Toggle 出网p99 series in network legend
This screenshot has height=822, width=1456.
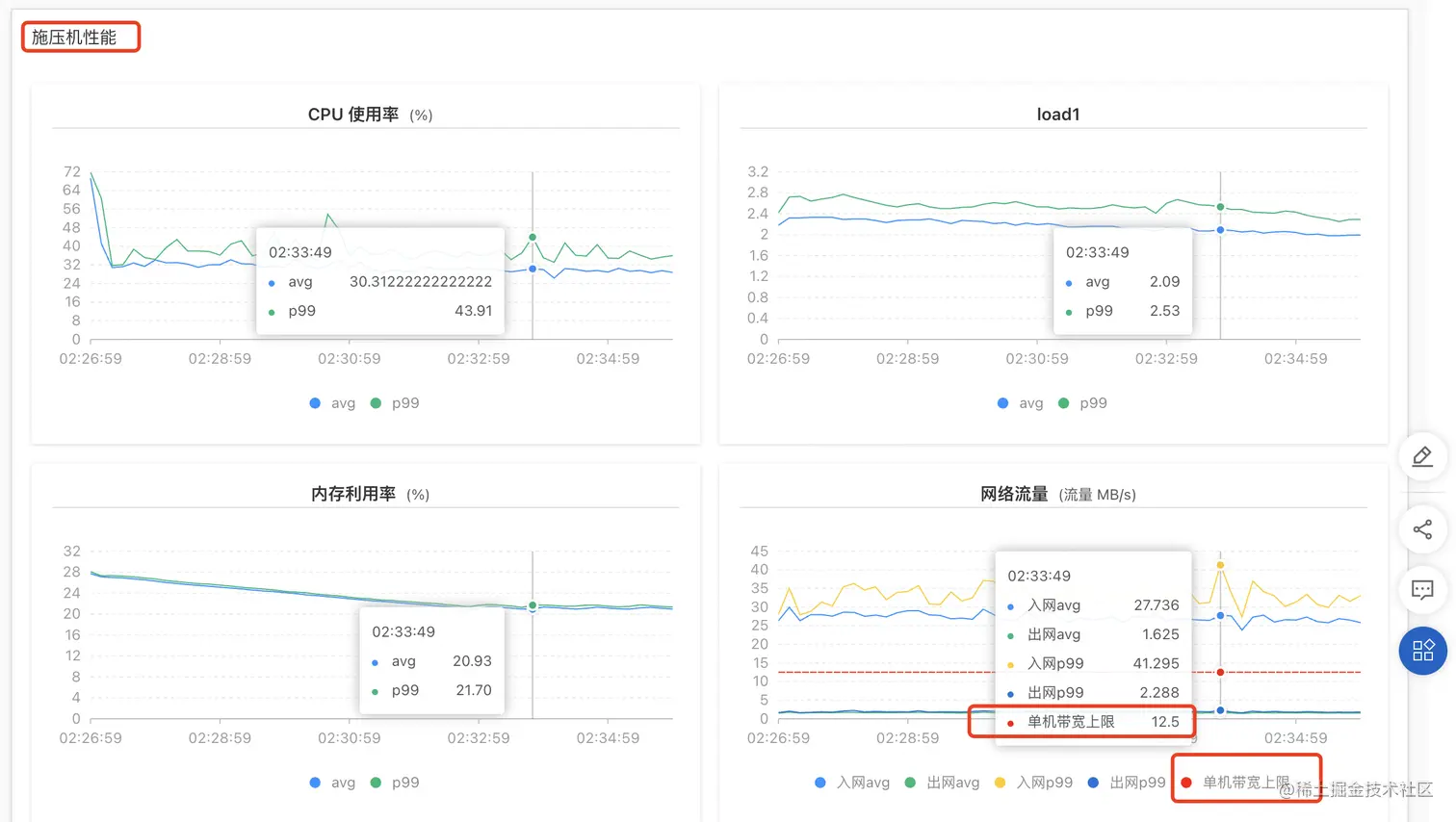click(1126, 783)
